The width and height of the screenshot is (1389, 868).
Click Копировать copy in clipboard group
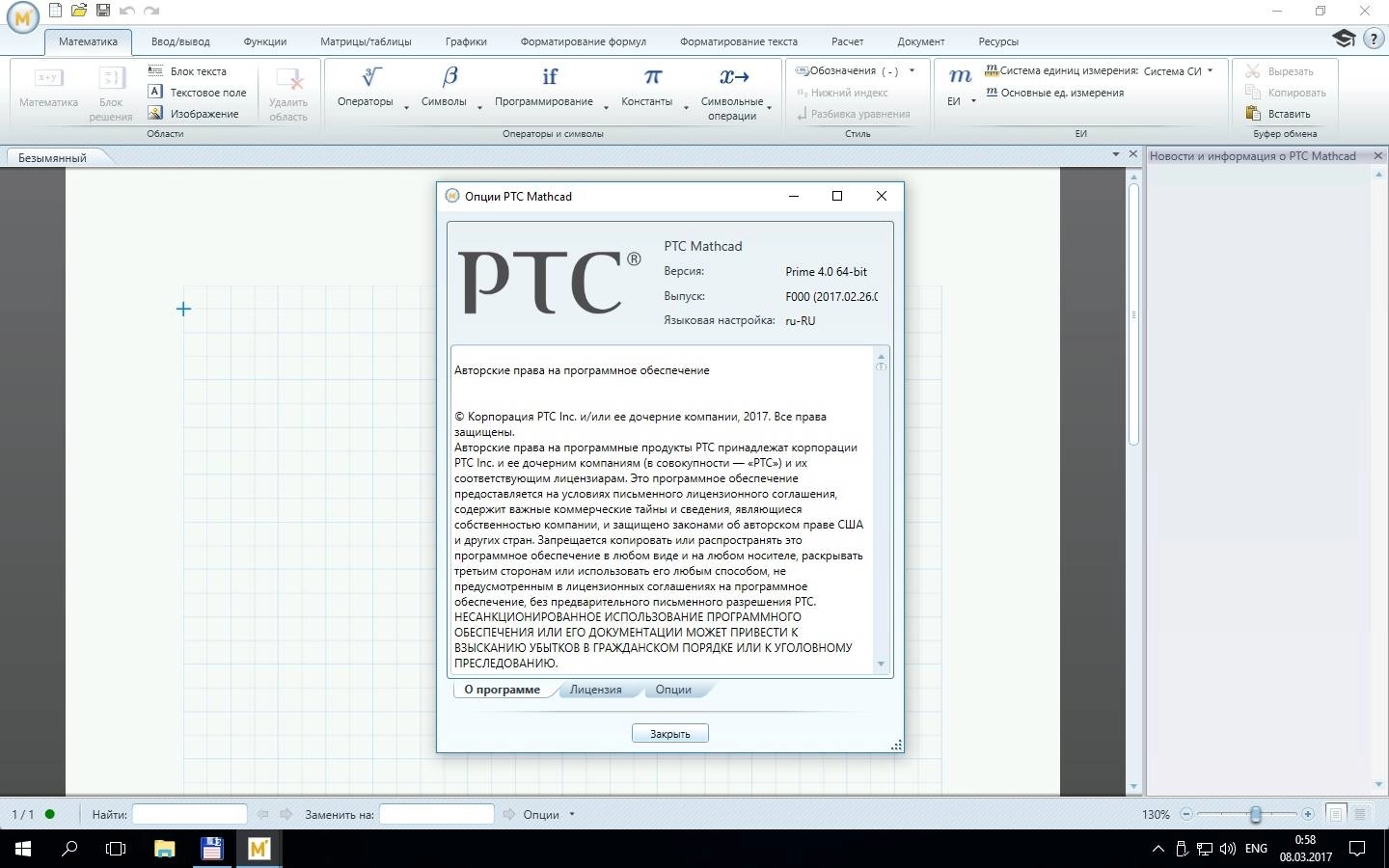1286,93
